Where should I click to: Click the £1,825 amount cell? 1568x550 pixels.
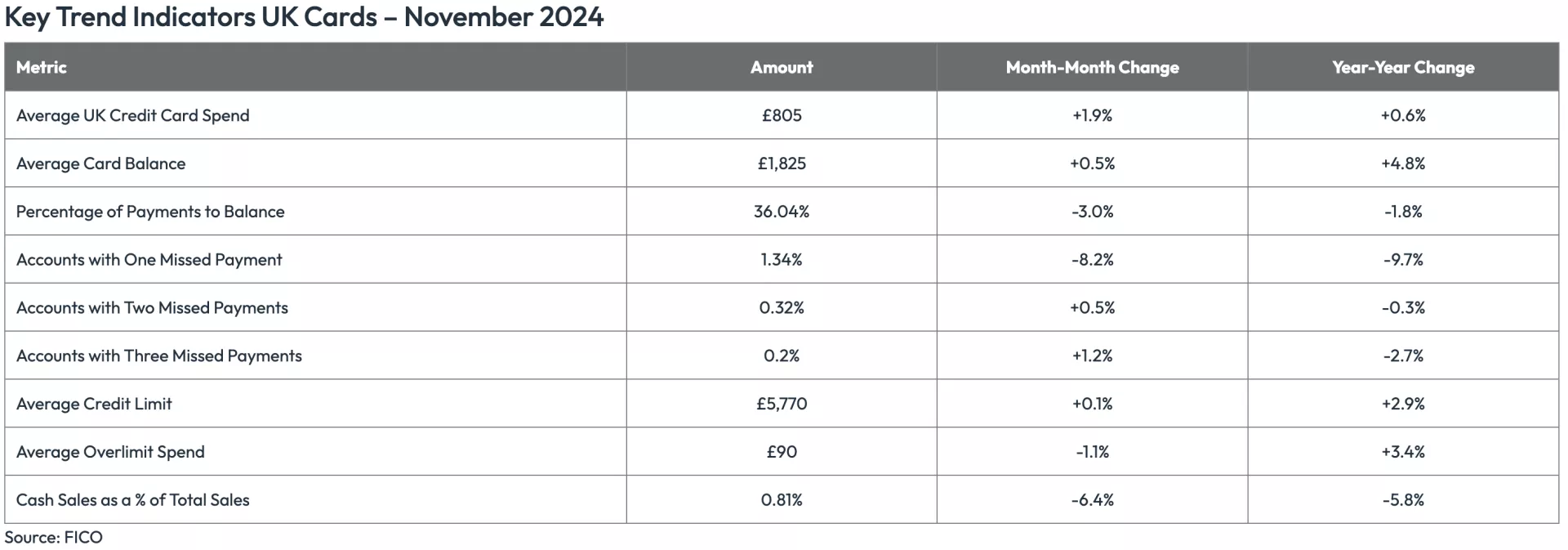click(x=781, y=163)
